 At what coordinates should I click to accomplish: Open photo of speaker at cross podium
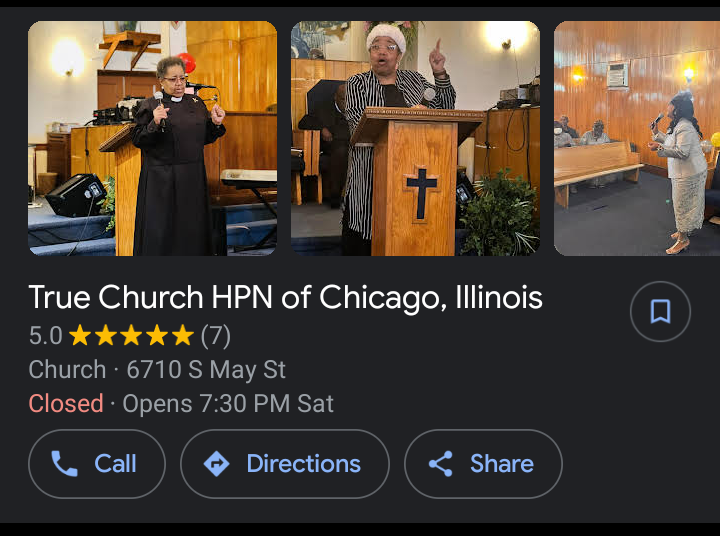click(416, 138)
